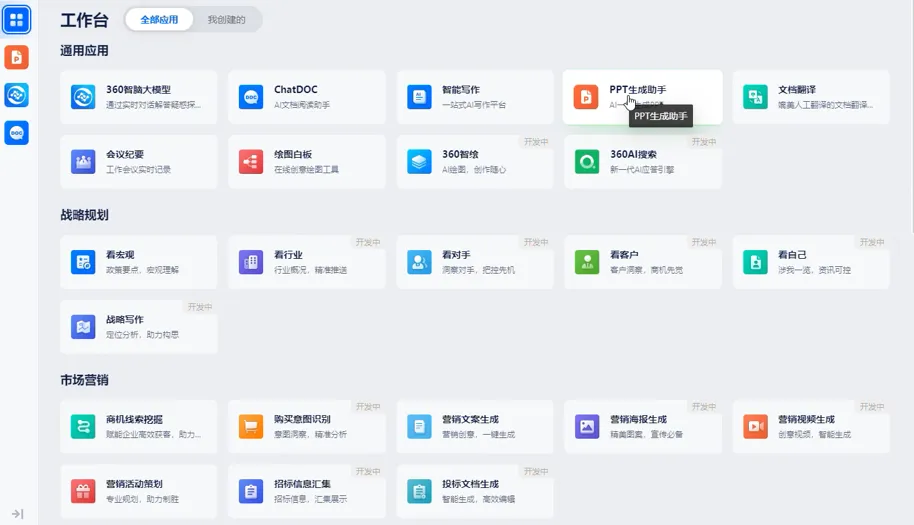Image resolution: width=914 pixels, height=525 pixels.
Task: Click the 绘图白板 app icon
Action: coord(251,161)
